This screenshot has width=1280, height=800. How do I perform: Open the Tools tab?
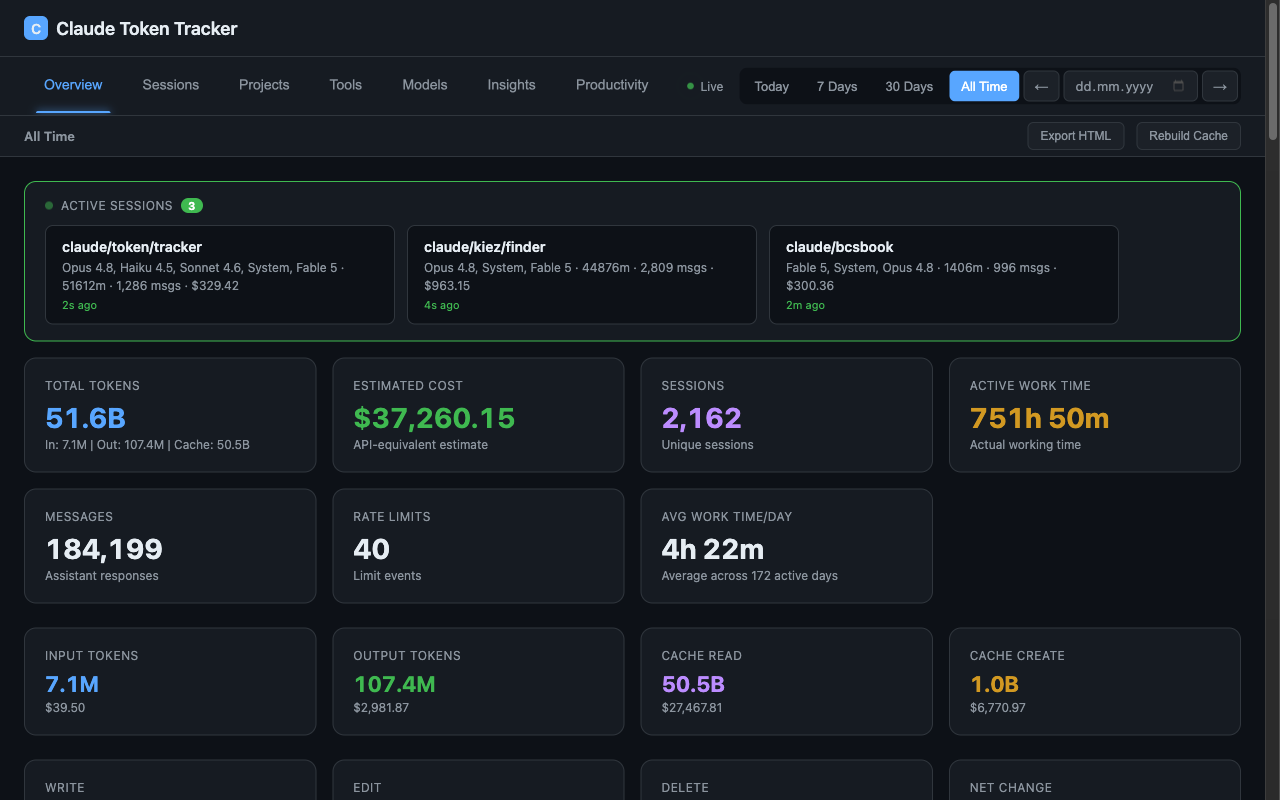pyautogui.click(x=346, y=85)
